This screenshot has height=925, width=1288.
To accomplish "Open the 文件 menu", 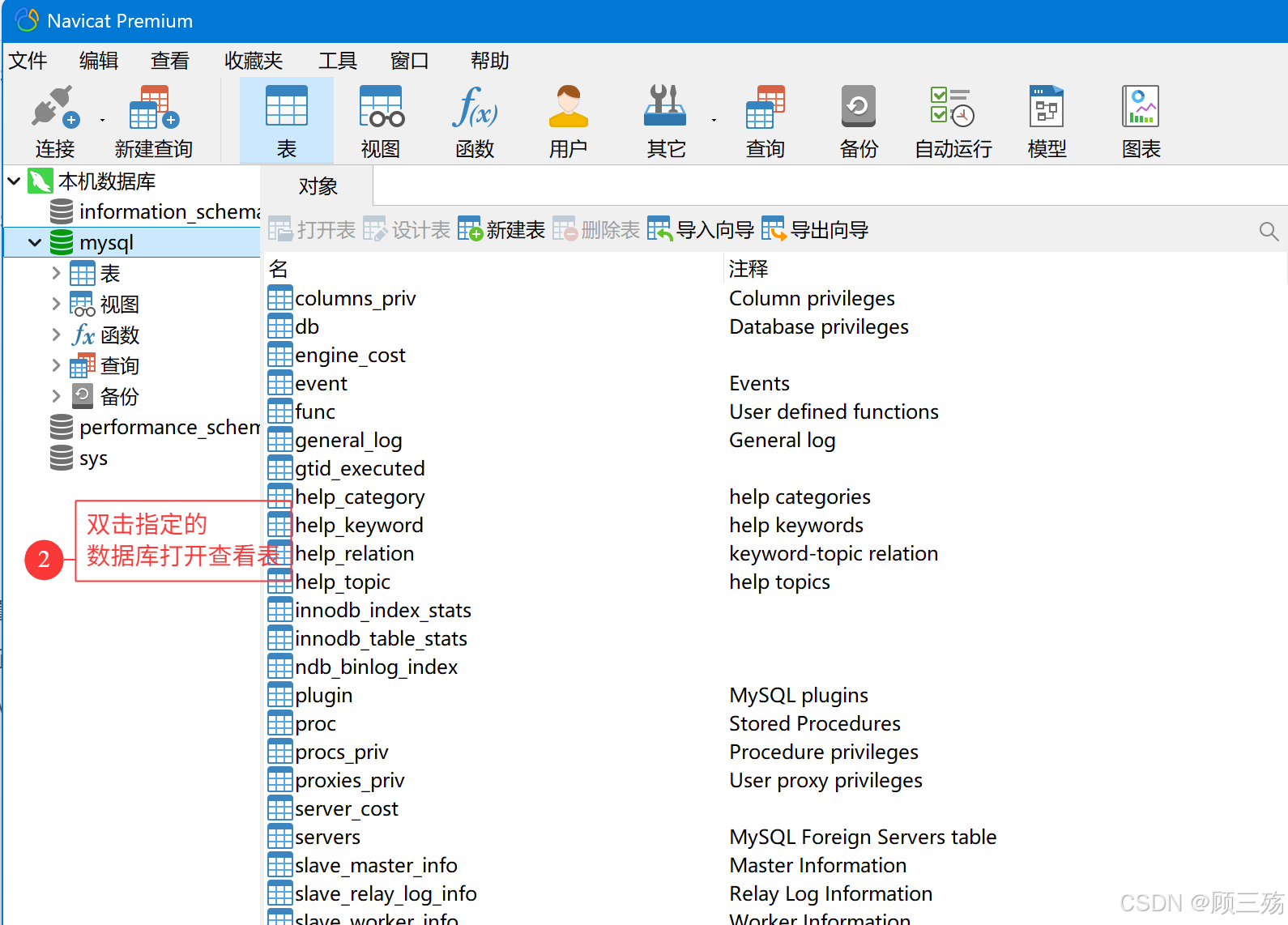I will point(28,61).
